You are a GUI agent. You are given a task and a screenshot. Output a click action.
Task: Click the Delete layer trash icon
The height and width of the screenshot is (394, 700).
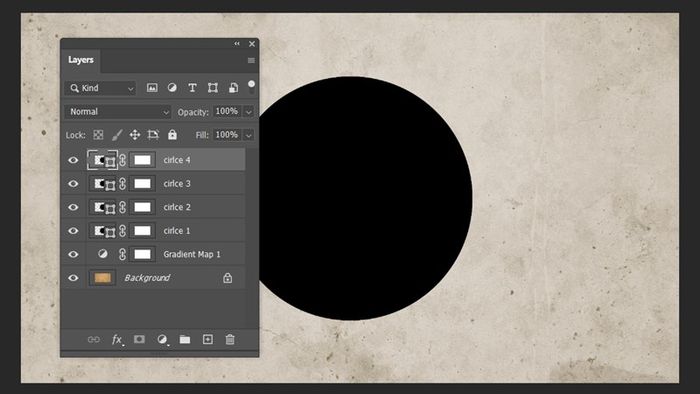pyautogui.click(x=230, y=340)
